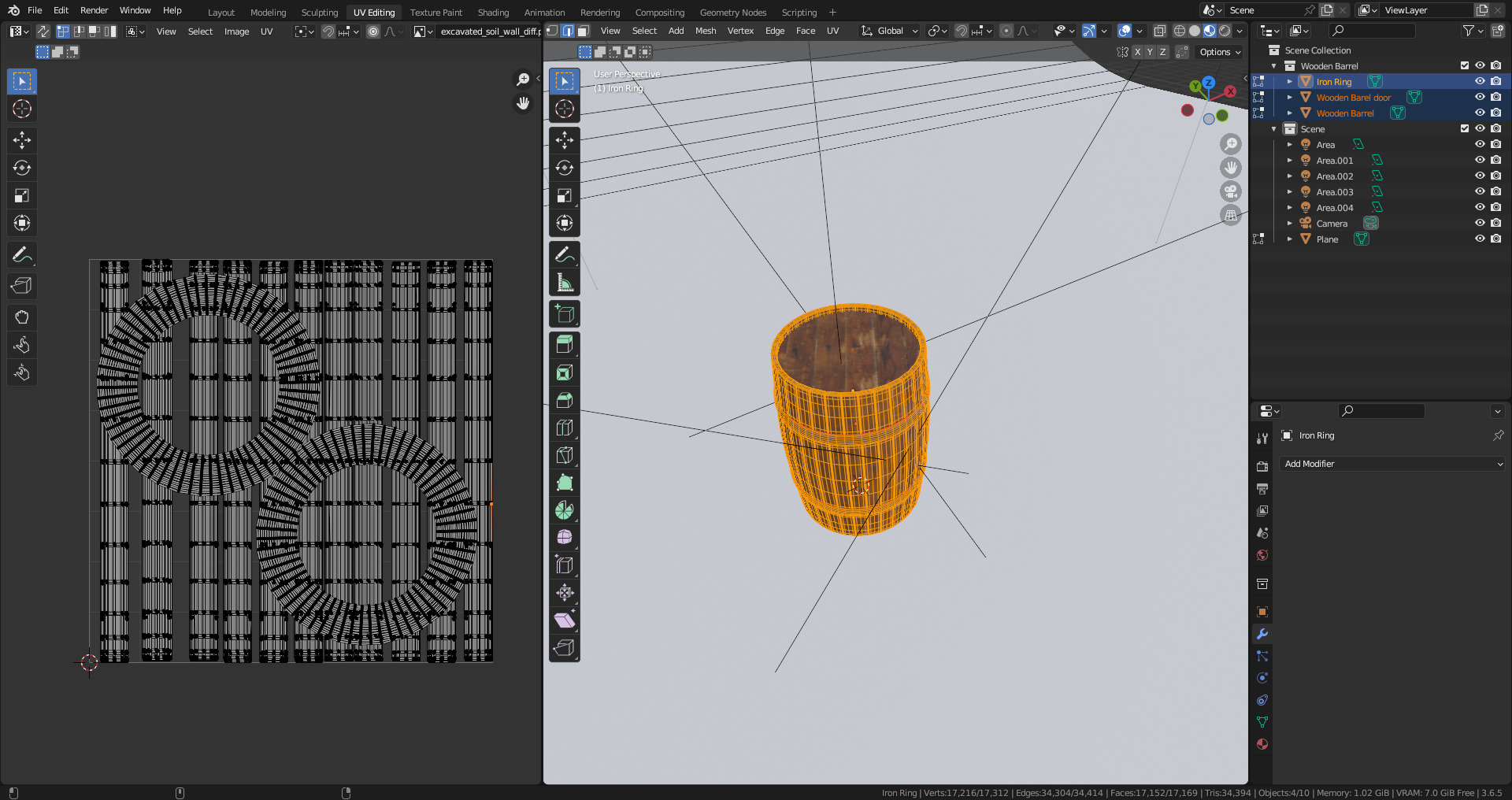Toggle visibility of the Plane object
Viewport: 1512px width, 800px height.
[1480, 239]
